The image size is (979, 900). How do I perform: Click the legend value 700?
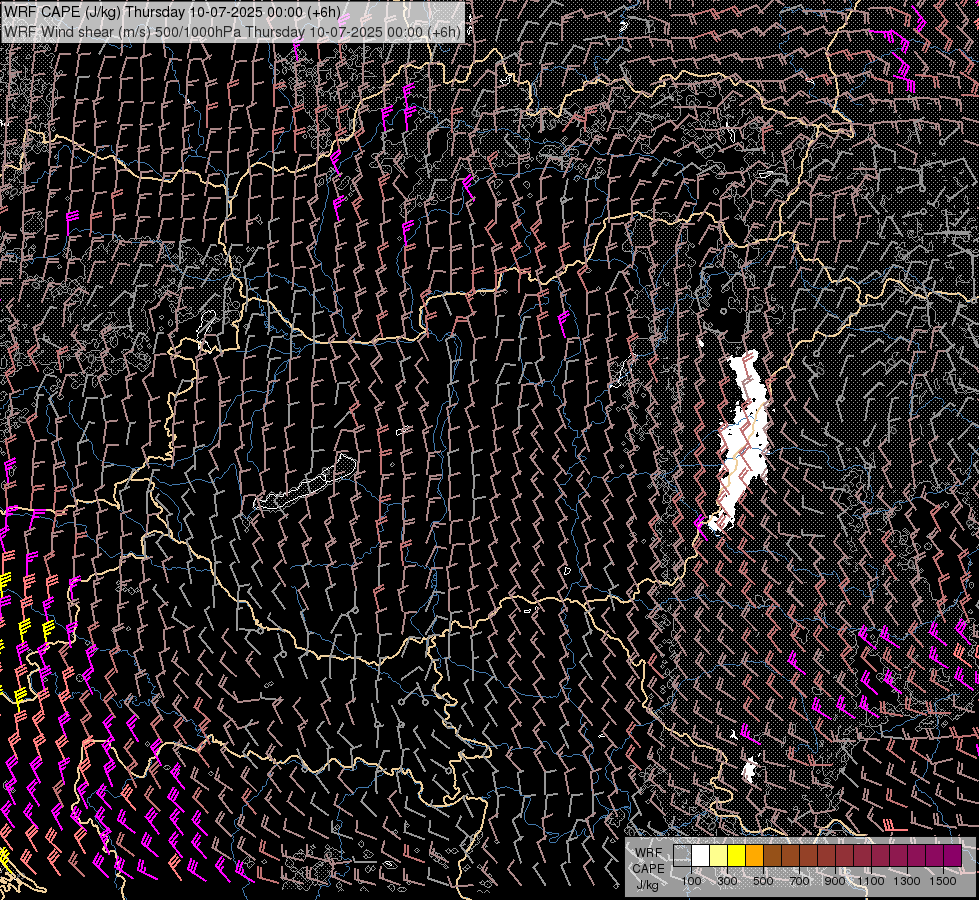click(799, 881)
